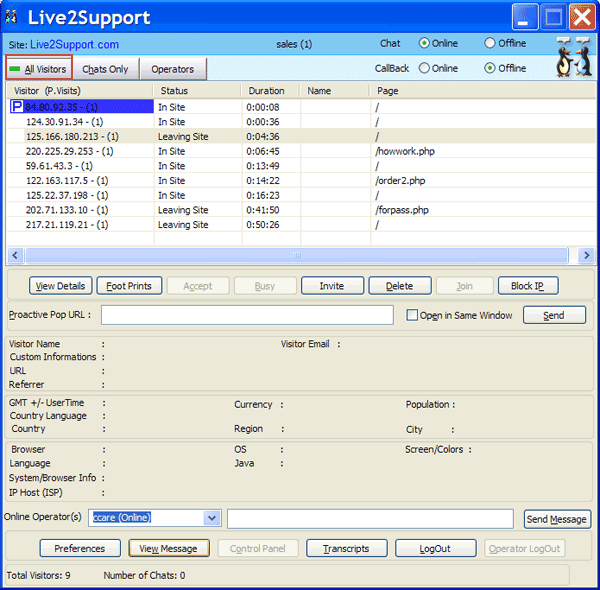Click the 0:50:26 duration cell
Screen dimensions: 600x590
click(263, 225)
